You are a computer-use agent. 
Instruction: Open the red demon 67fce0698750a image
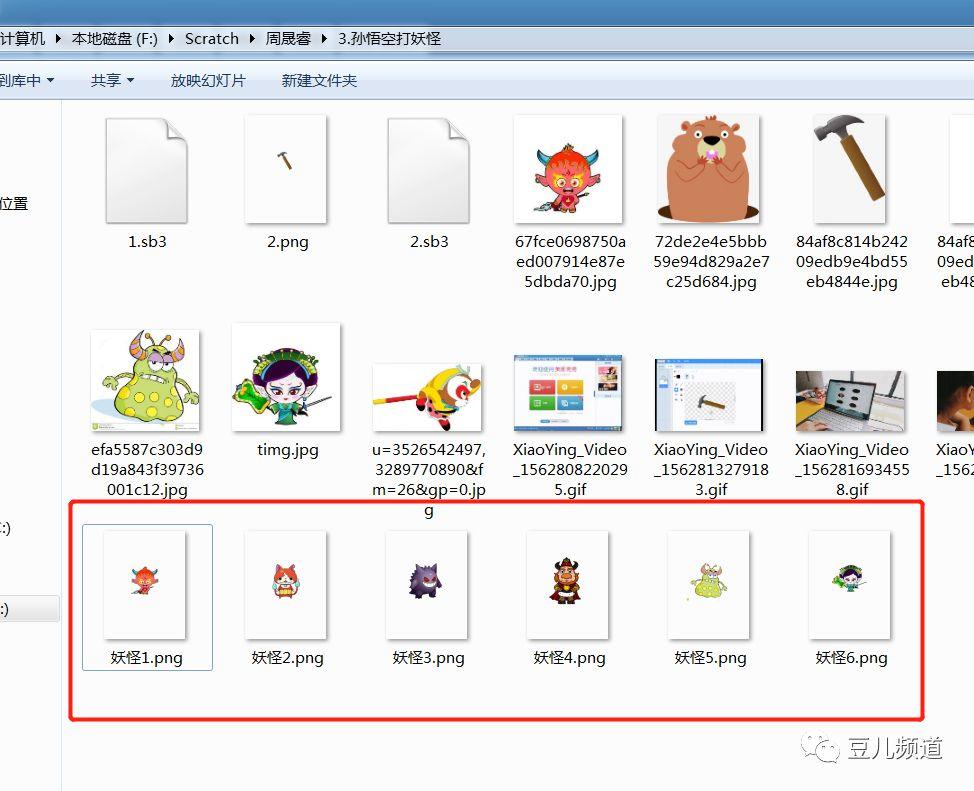click(x=568, y=169)
